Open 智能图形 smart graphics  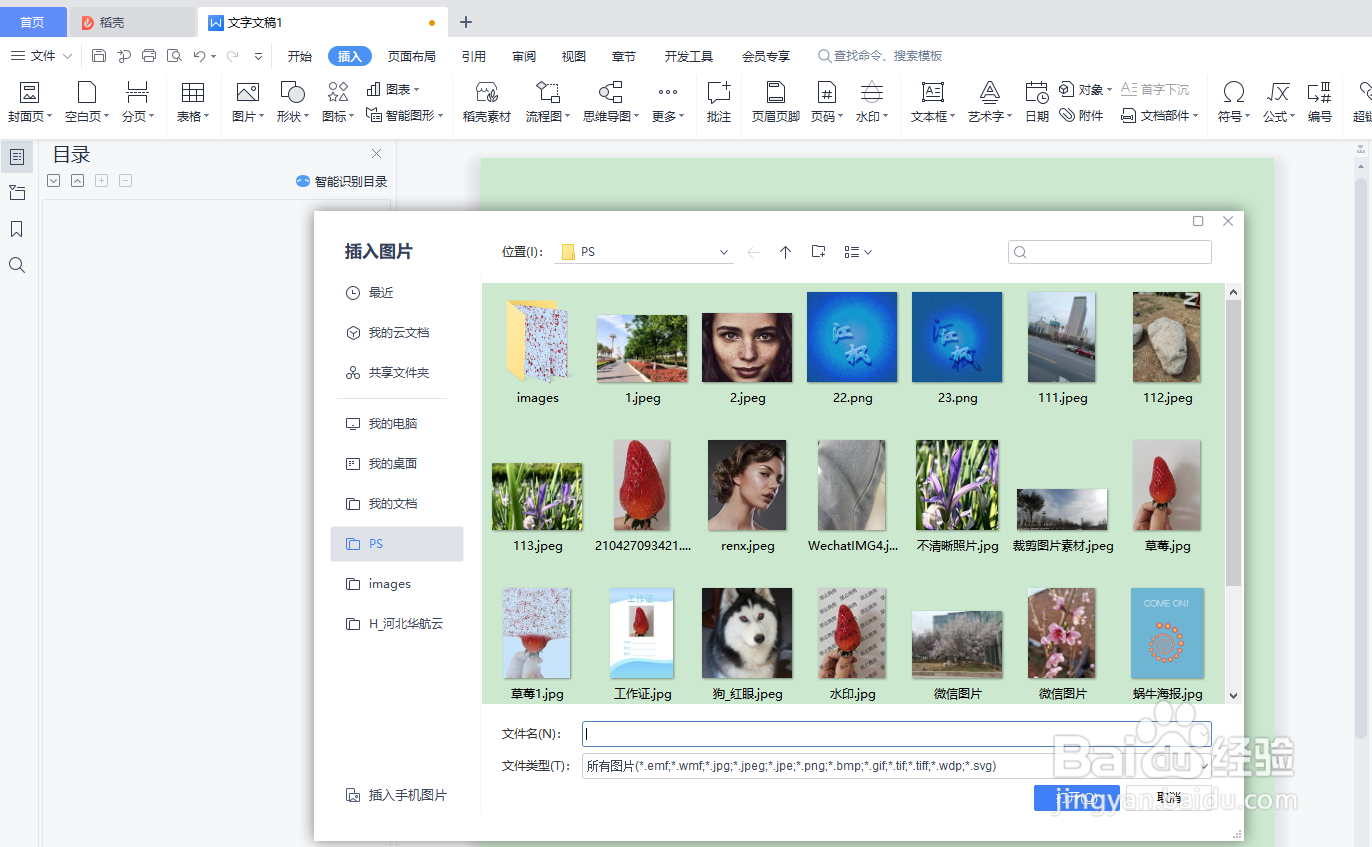click(404, 116)
